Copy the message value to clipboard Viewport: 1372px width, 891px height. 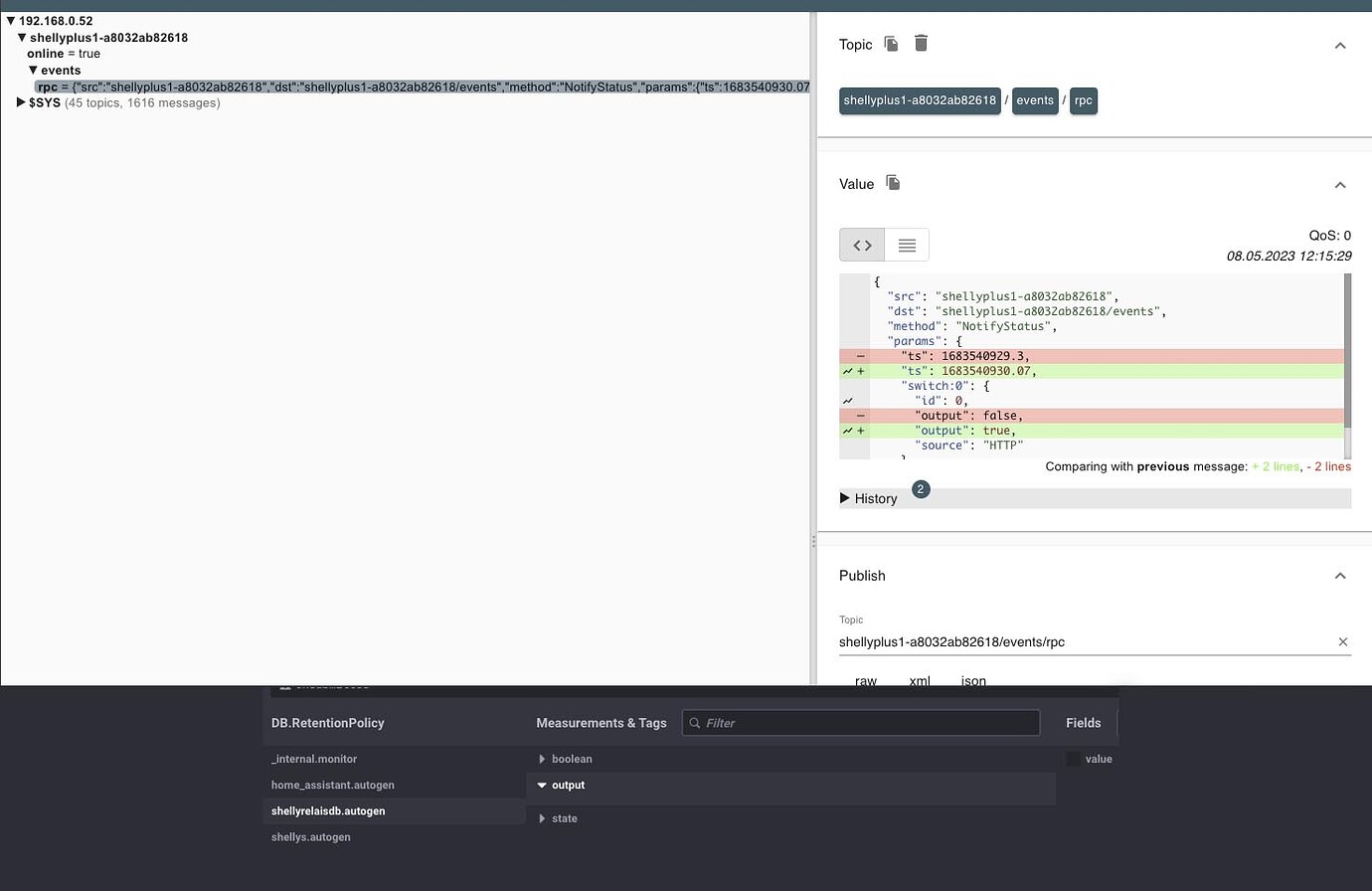[x=892, y=183]
